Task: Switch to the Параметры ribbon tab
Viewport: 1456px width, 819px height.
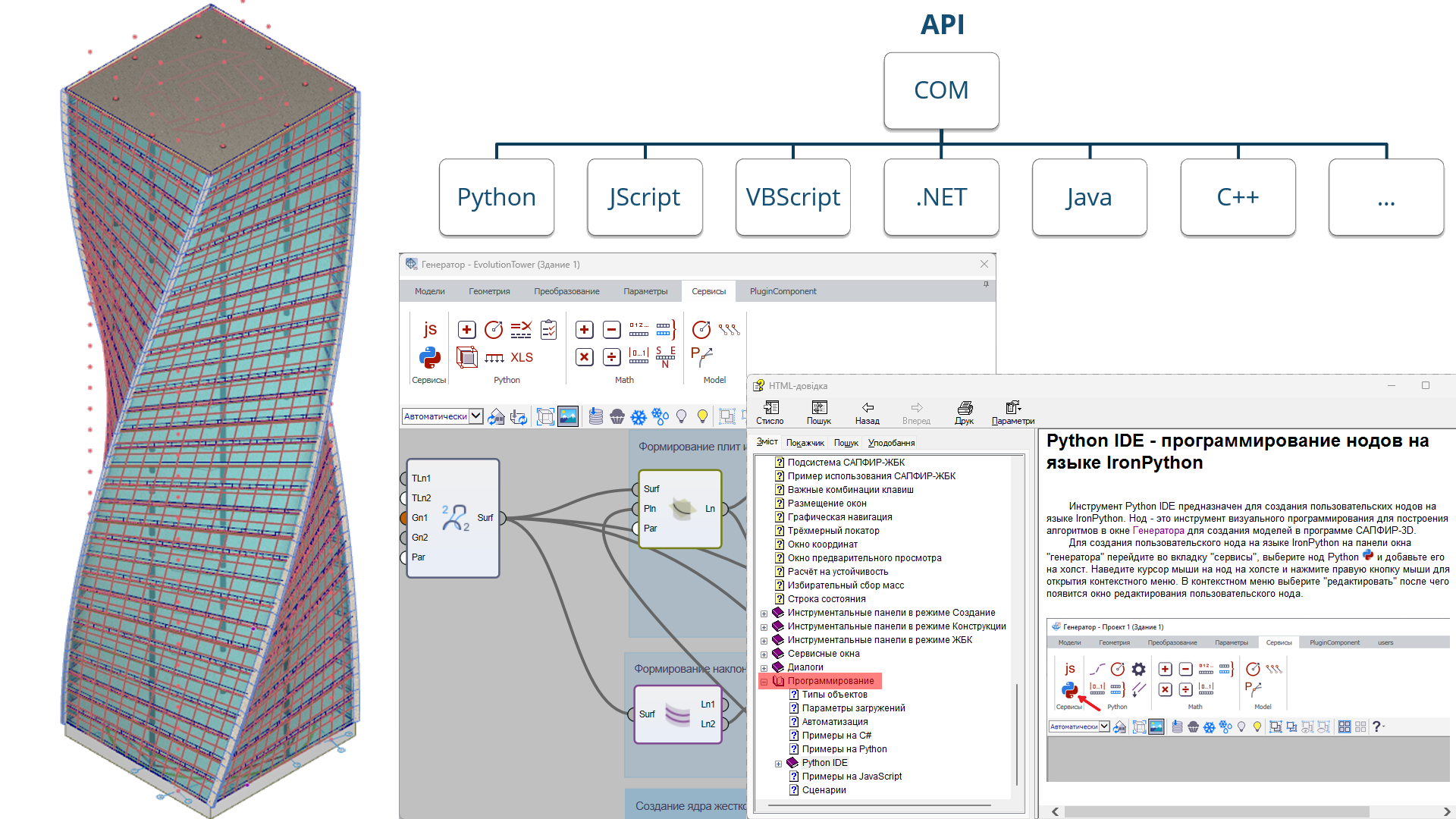Action: click(645, 291)
